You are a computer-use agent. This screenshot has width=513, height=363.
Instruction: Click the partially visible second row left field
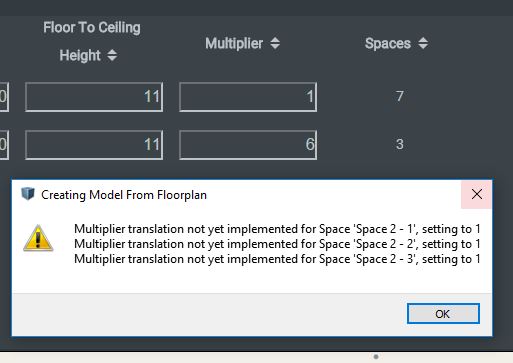point(4,145)
